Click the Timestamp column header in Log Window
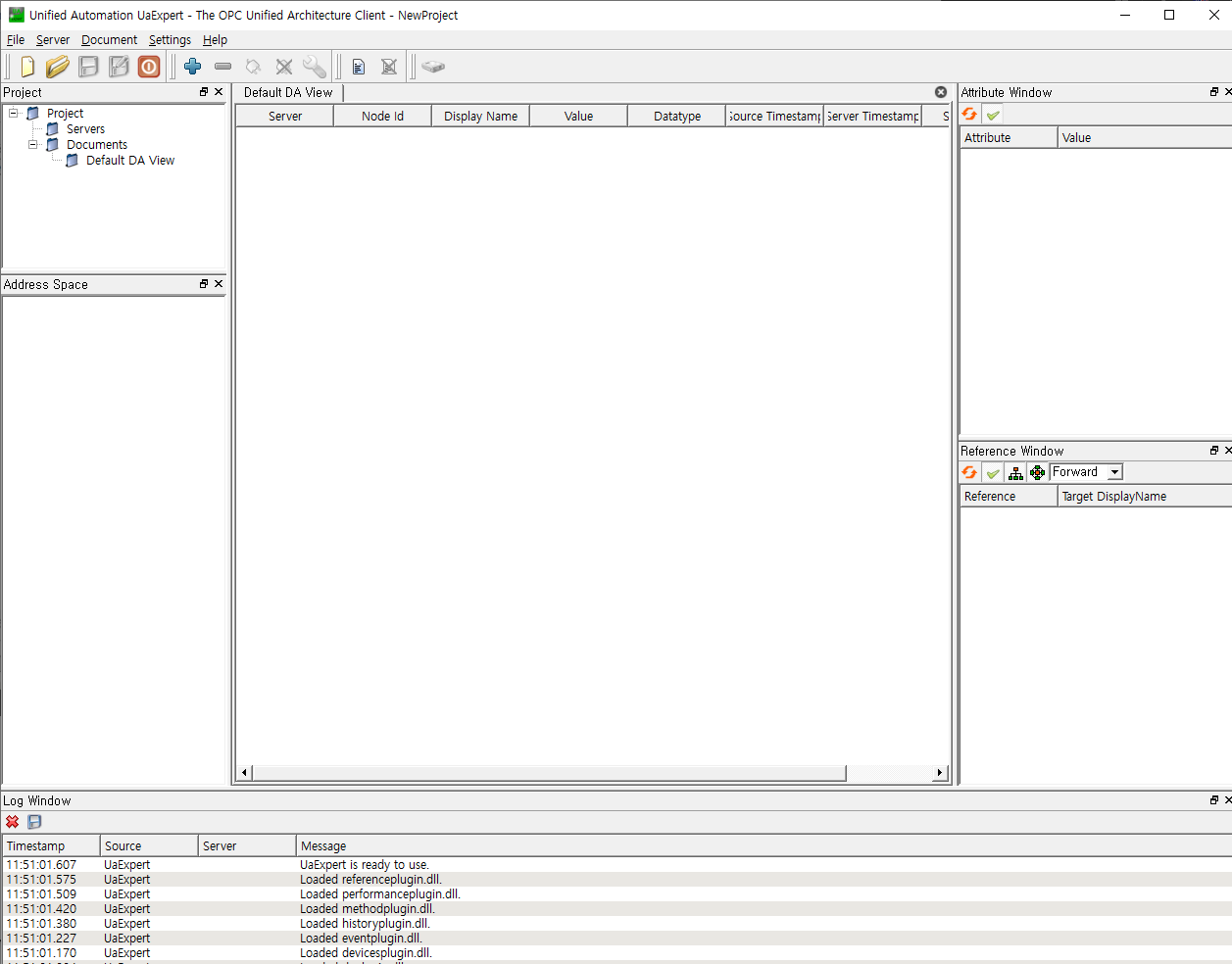Viewport: 1232px width, 964px height. (x=51, y=846)
